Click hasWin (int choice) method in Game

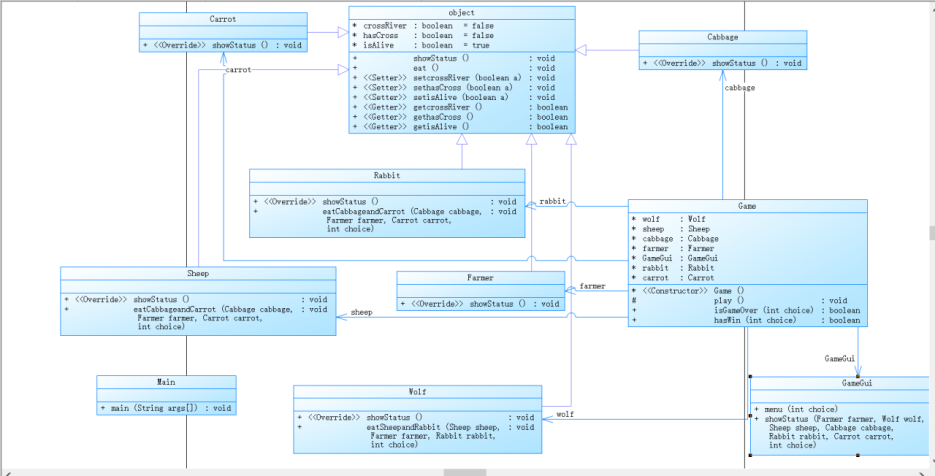click(745, 320)
